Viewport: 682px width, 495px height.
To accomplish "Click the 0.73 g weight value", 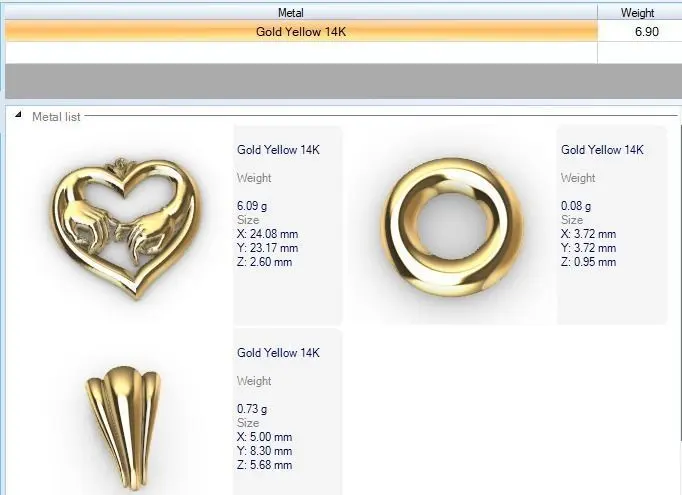I will pyautogui.click(x=252, y=409).
